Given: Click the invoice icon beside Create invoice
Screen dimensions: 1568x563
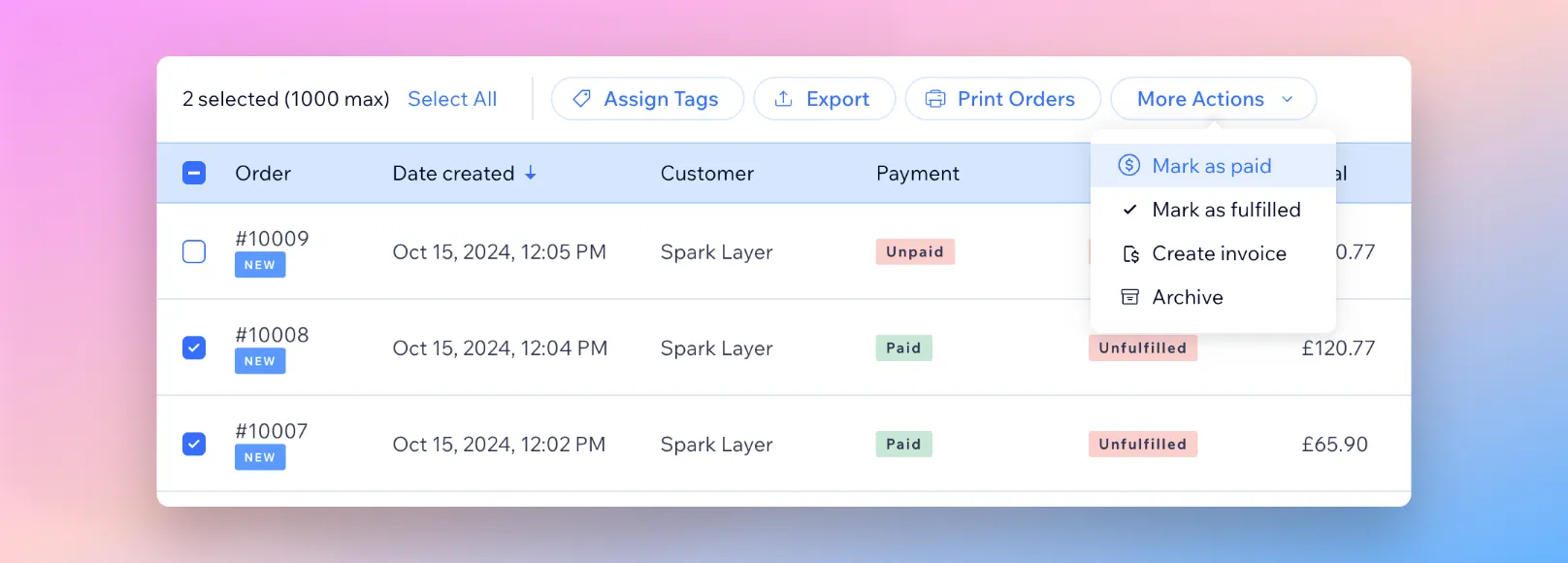Looking at the screenshot, I should 1130,253.
